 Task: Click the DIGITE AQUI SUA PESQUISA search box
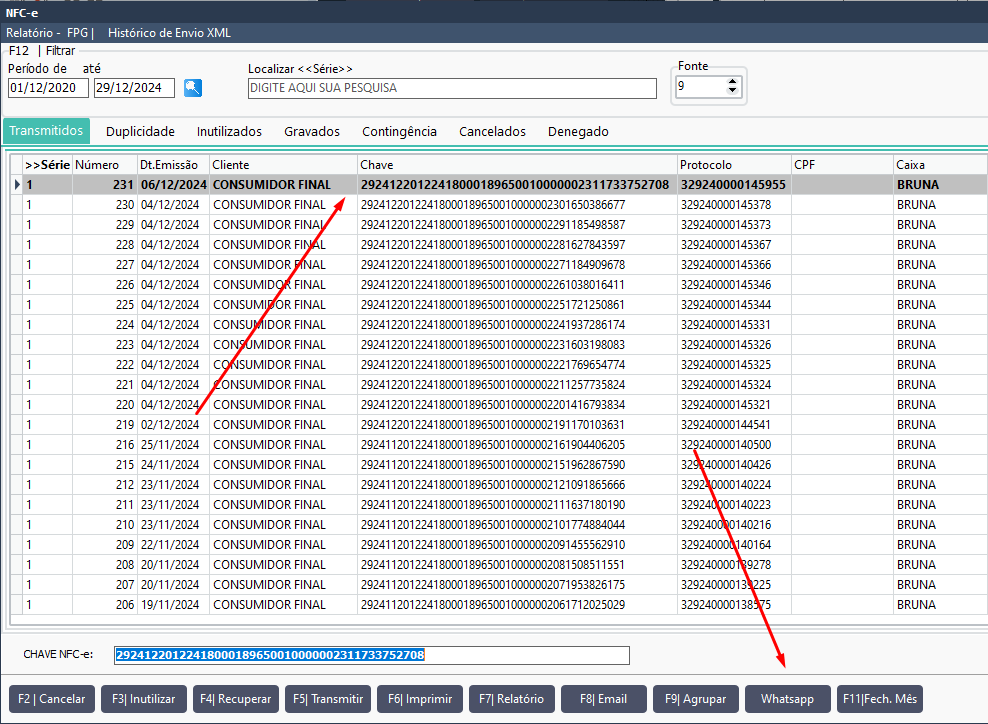(x=452, y=88)
